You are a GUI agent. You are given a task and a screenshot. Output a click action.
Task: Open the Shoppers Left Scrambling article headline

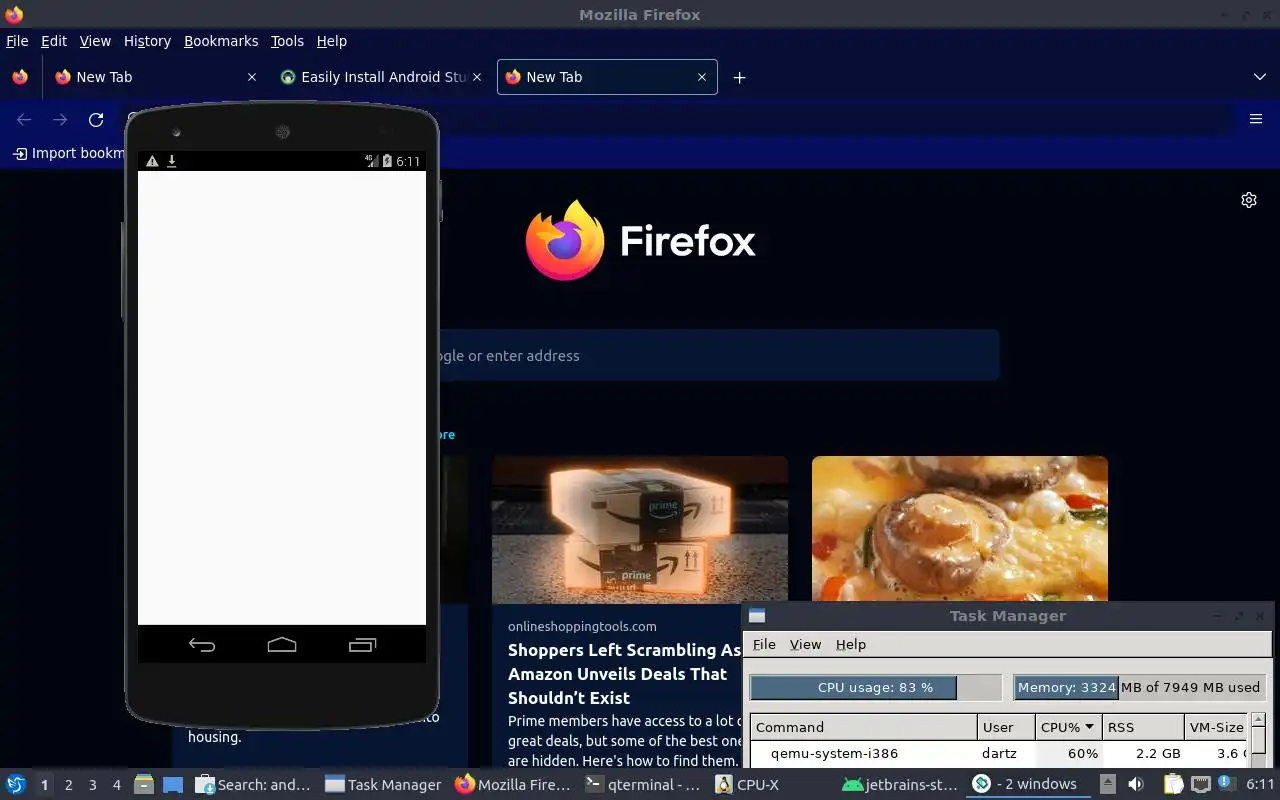coord(624,674)
